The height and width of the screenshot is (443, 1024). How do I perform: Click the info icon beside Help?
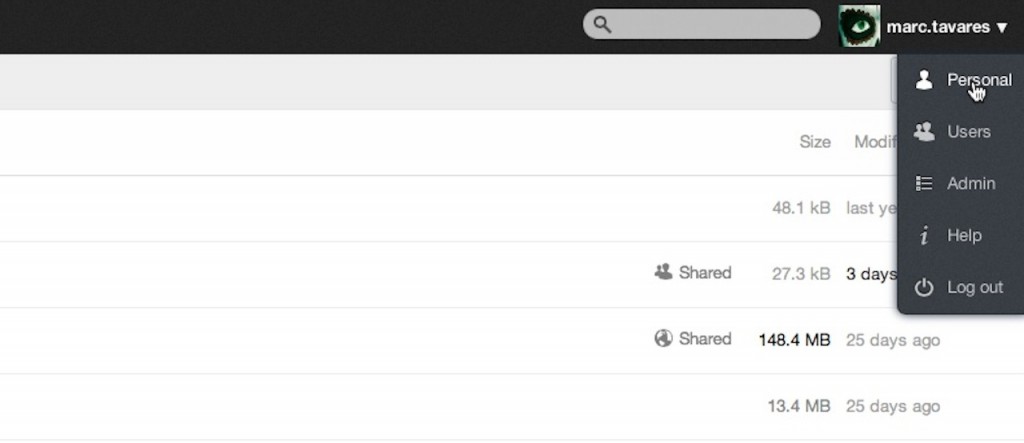924,236
